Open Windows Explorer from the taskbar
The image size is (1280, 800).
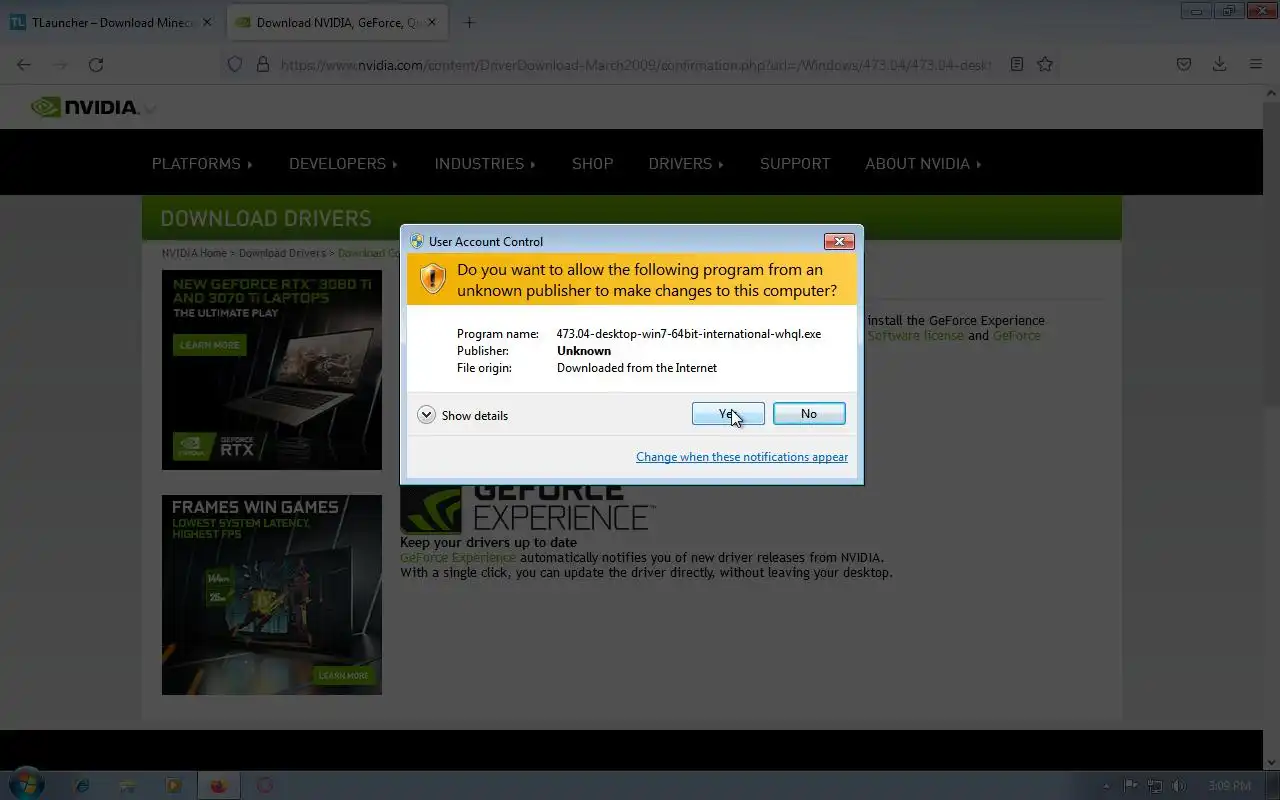pos(127,786)
